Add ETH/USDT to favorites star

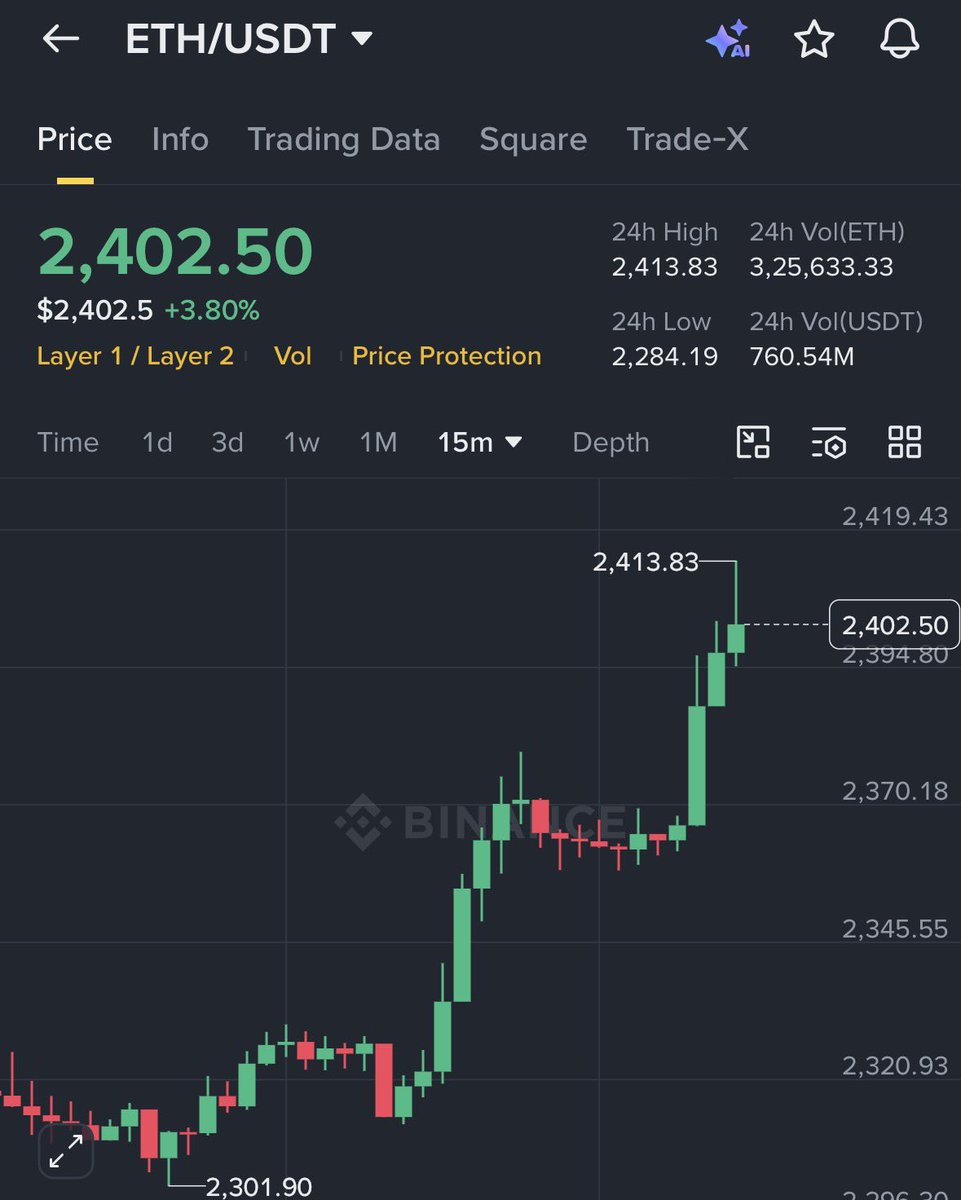[814, 39]
